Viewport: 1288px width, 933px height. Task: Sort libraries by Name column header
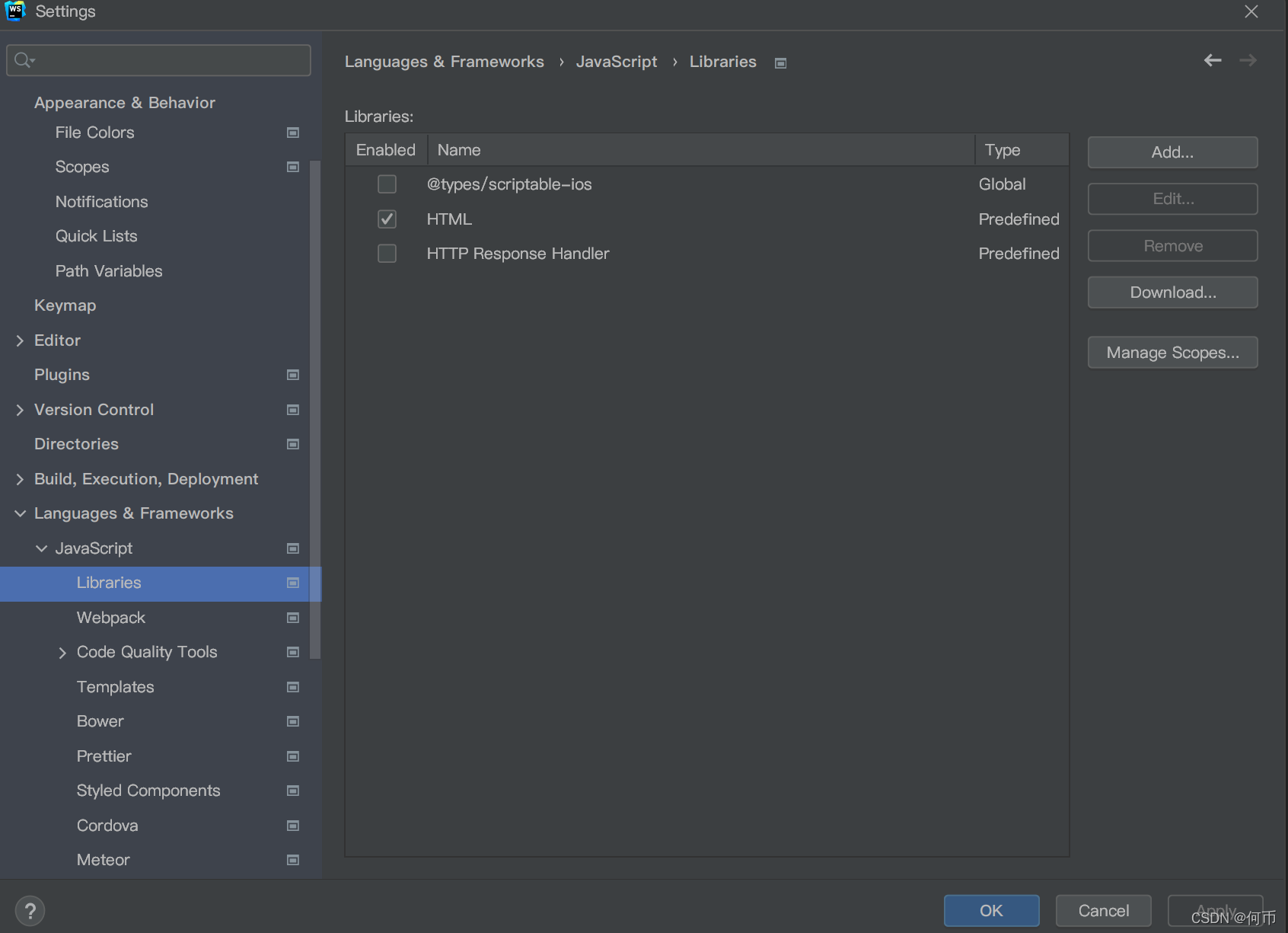coord(701,150)
